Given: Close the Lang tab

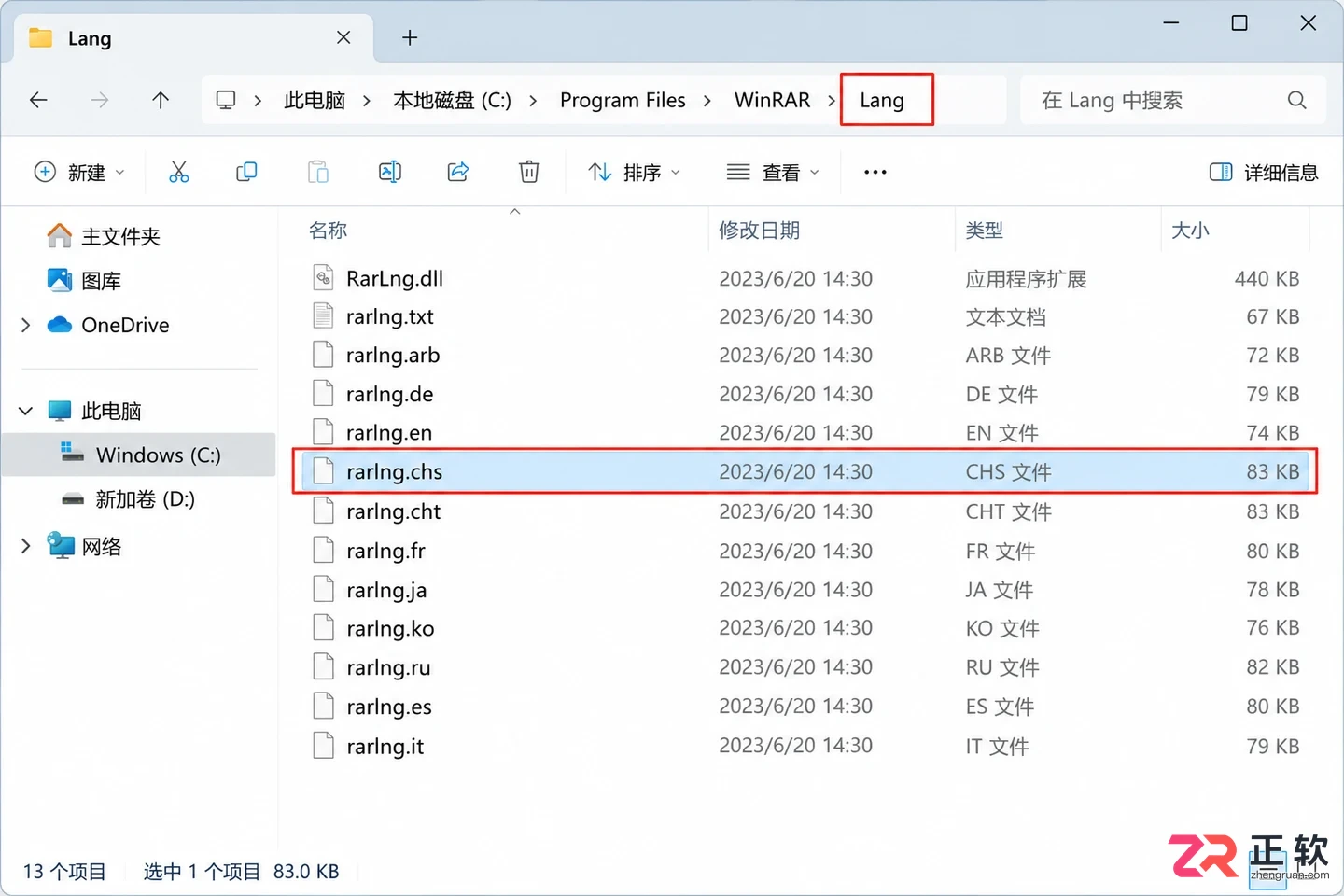Looking at the screenshot, I should [343, 37].
